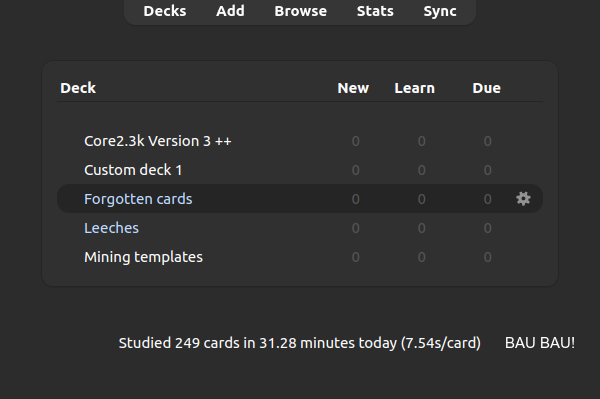
Task: Open the Add card window
Action: tap(230, 11)
